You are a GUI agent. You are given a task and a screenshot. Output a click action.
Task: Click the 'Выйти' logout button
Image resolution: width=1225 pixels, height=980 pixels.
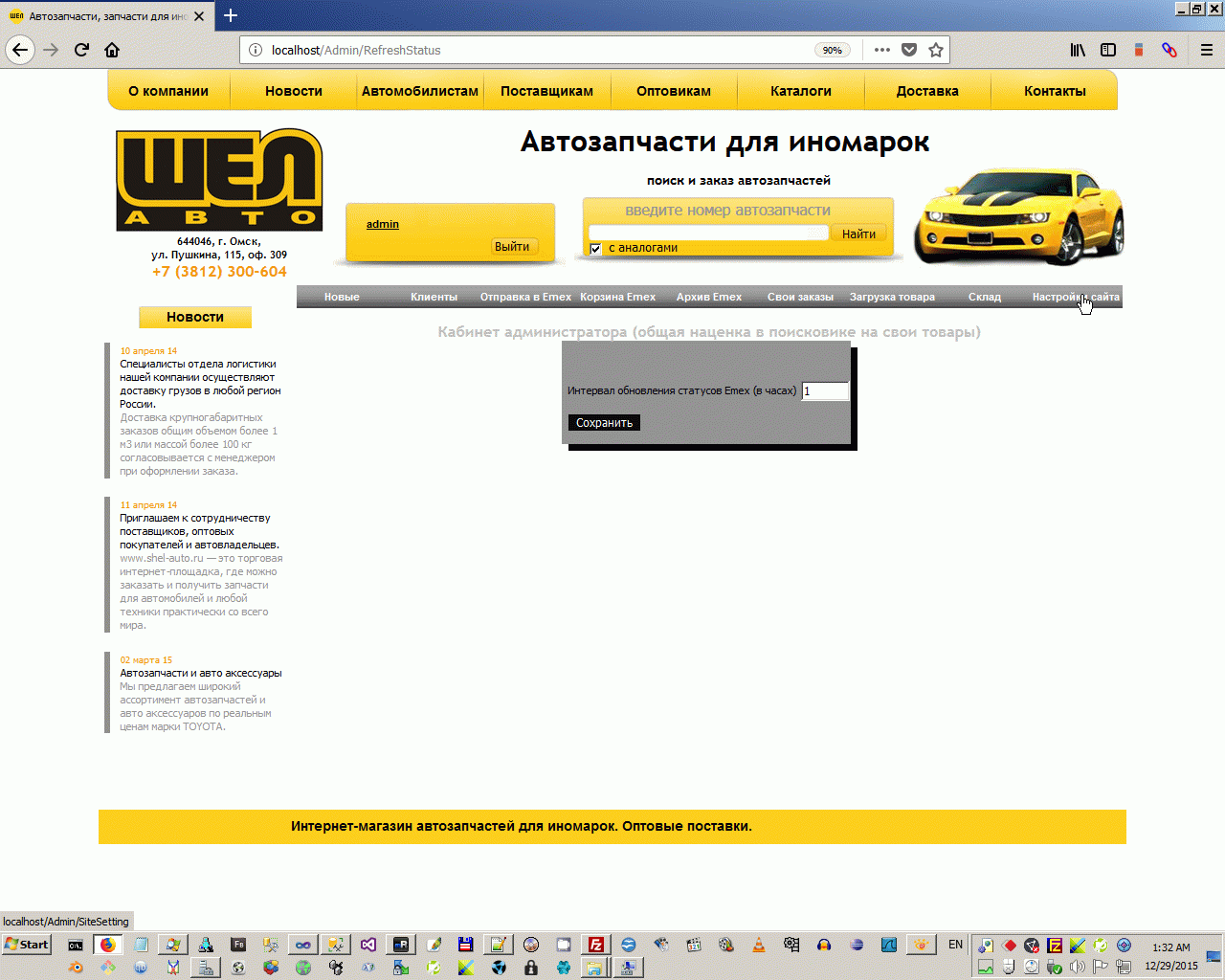click(514, 246)
